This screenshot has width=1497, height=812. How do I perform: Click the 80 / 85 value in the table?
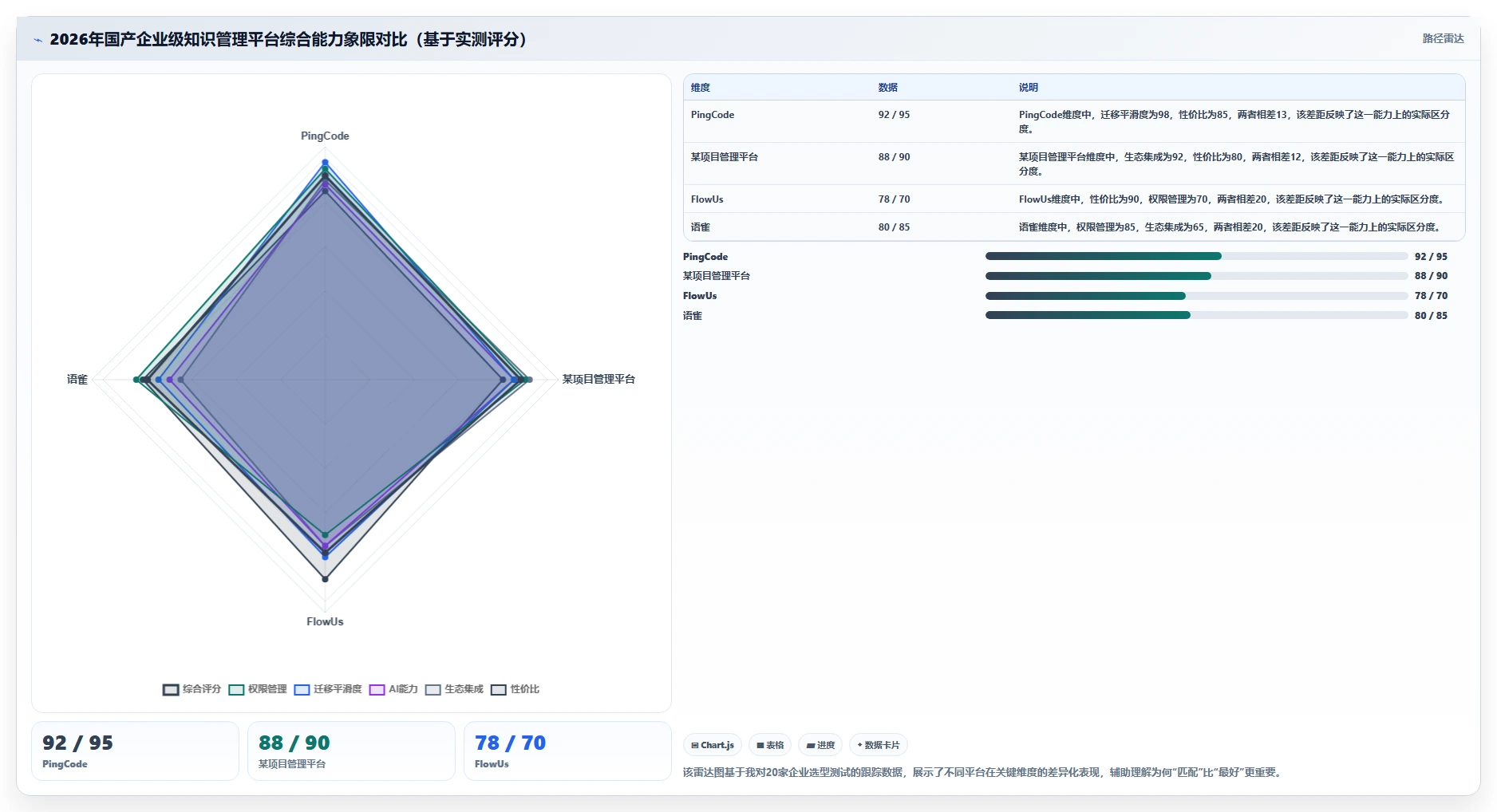click(894, 227)
